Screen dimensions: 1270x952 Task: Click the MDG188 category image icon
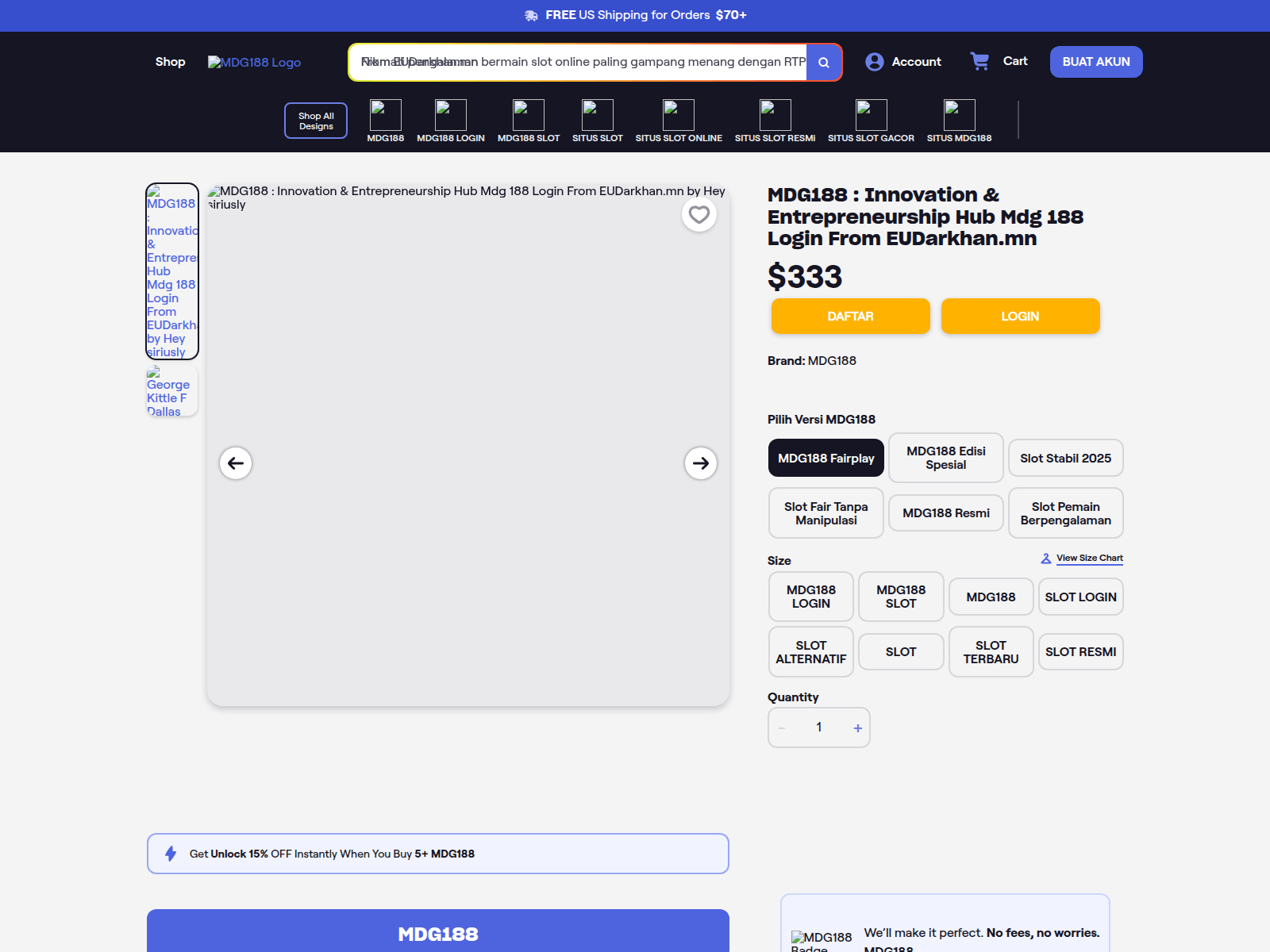click(386, 115)
